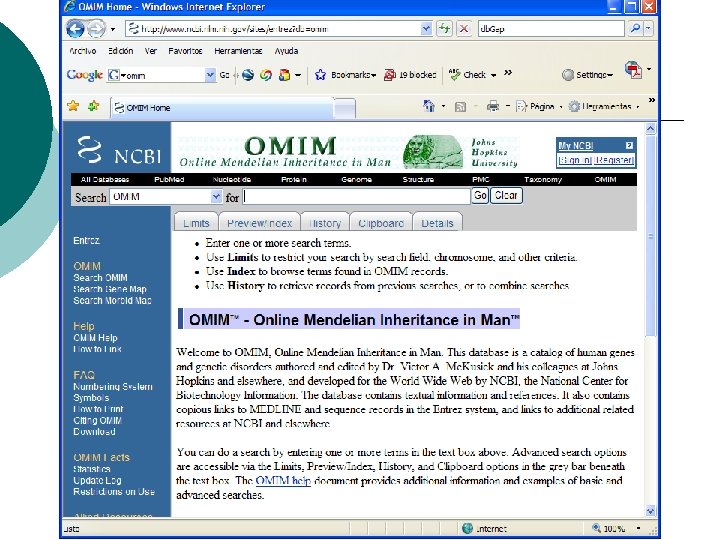720x540 pixels.
Task: Click the vertical scrollbar thumb
Action: tap(651, 236)
